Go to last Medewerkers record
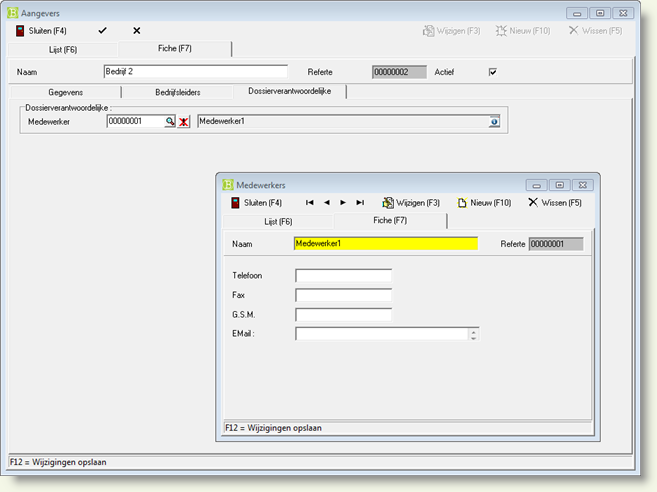657x492 pixels. [x=360, y=203]
